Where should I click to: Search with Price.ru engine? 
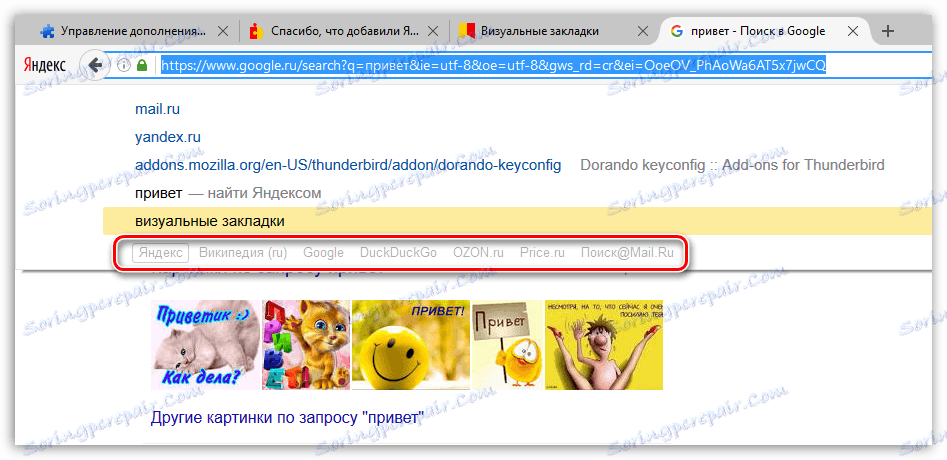542,253
